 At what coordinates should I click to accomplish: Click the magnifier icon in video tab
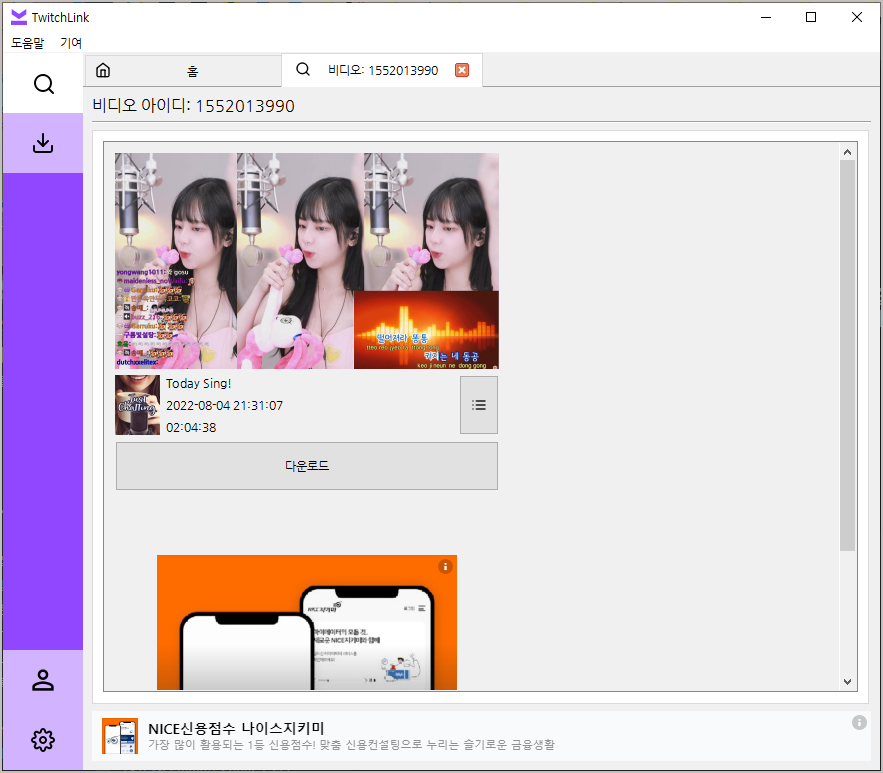pyautogui.click(x=303, y=69)
